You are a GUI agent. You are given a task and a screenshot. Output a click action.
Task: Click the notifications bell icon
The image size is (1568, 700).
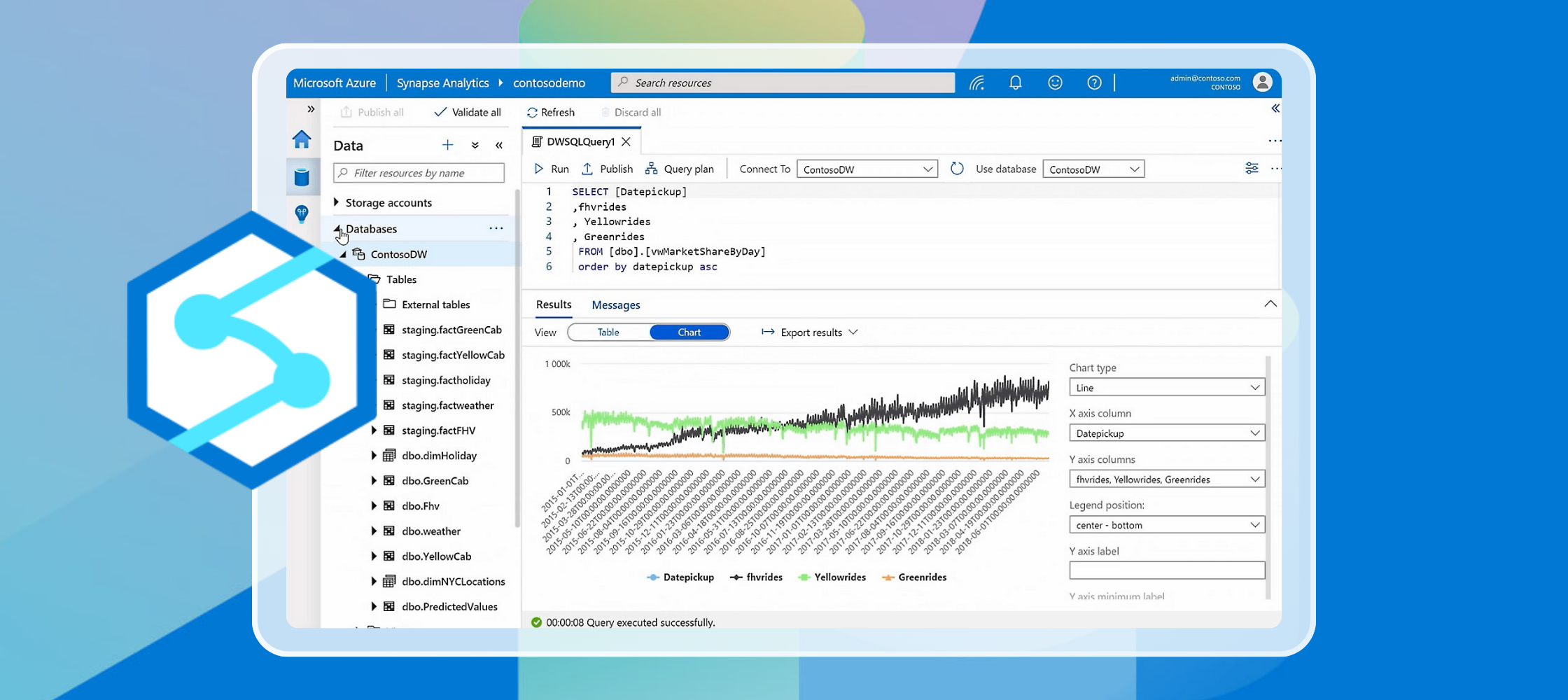point(1015,83)
